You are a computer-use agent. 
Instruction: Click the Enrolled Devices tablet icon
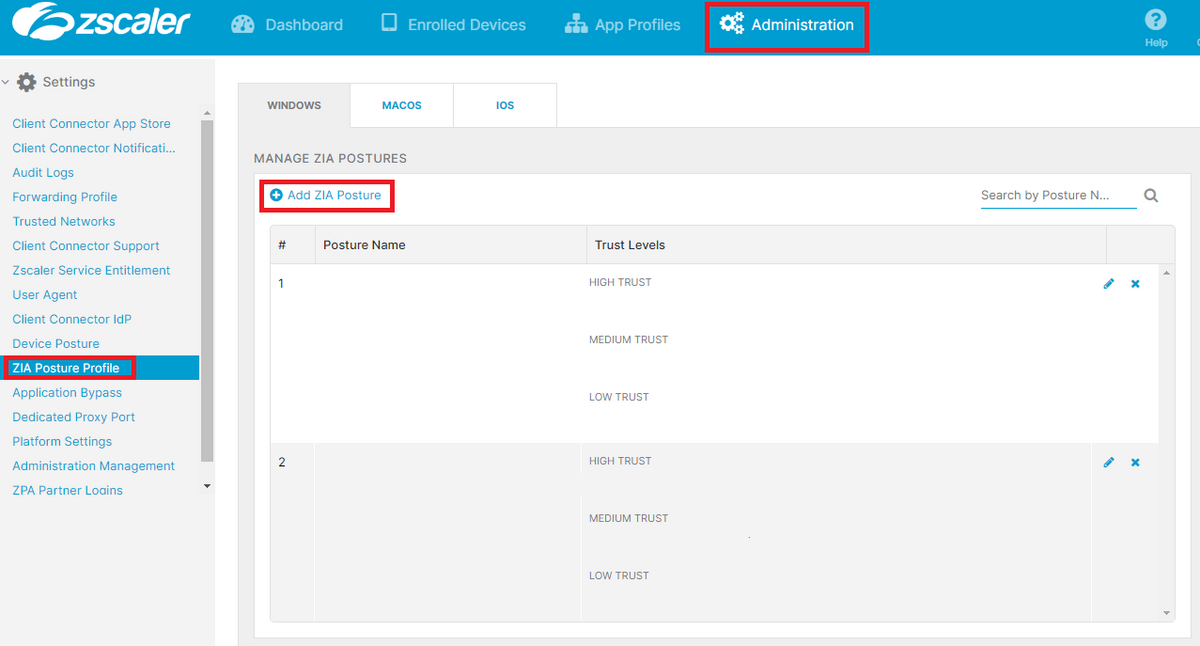pos(389,23)
